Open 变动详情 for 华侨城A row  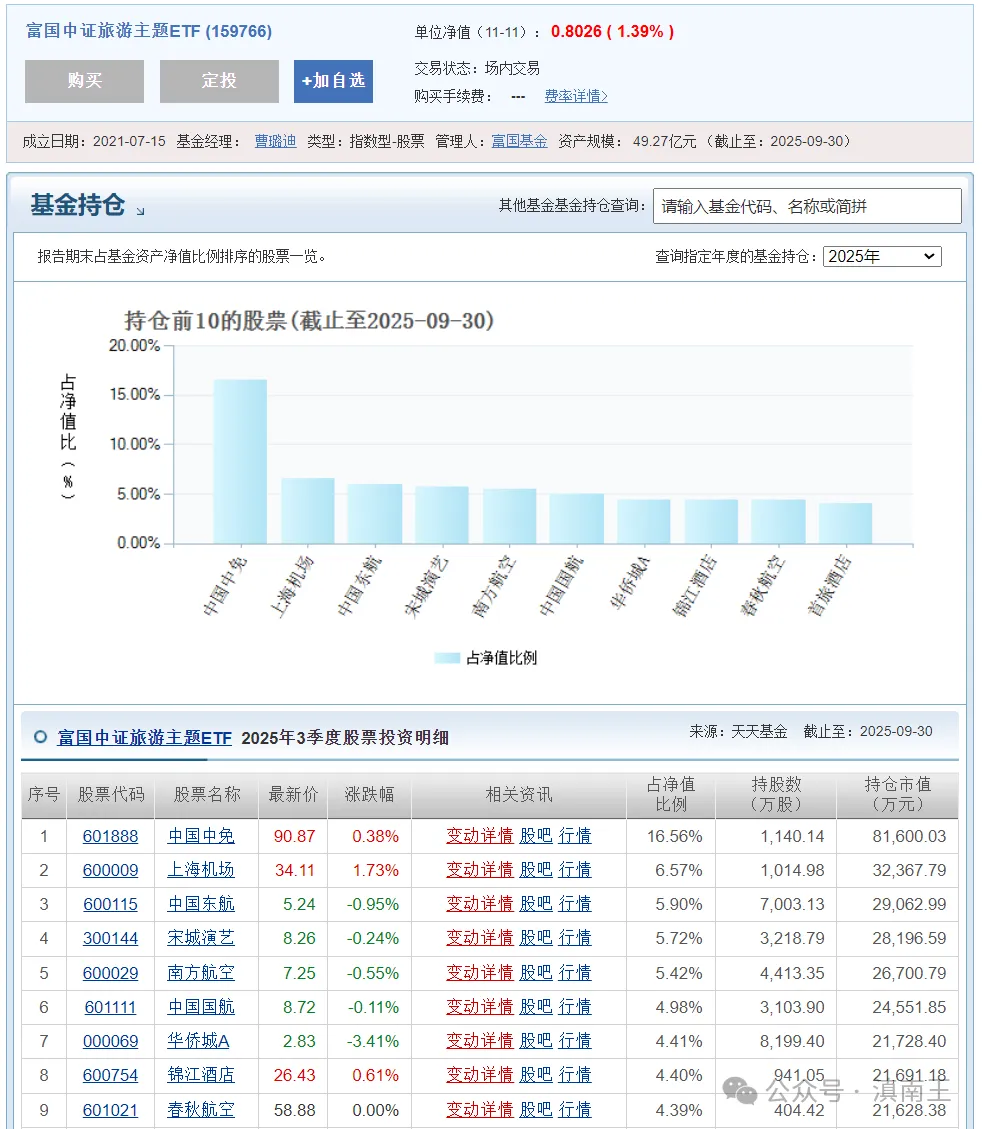click(x=479, y=1040)
